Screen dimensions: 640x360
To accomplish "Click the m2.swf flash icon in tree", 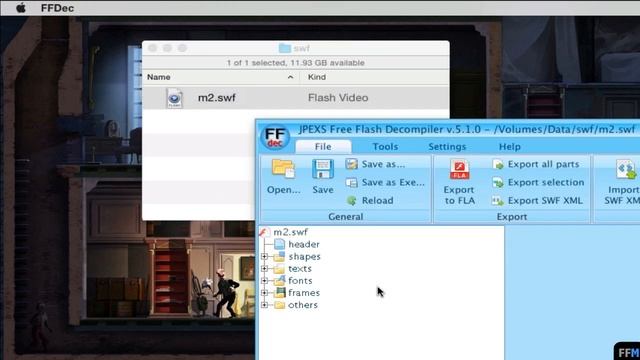I will 264,232.
